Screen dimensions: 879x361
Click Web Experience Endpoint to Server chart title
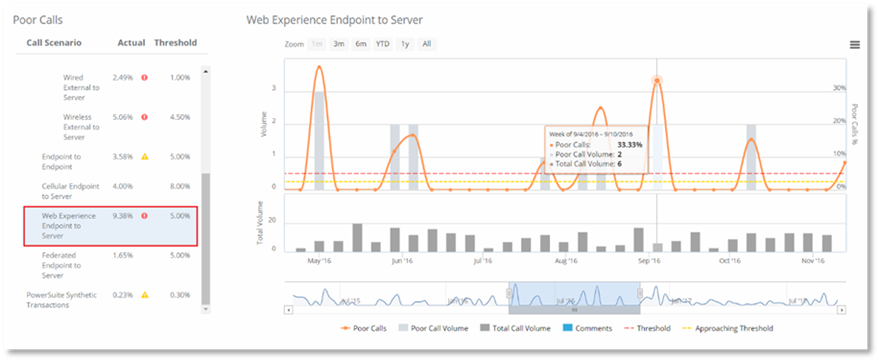[x=334, y=20]
